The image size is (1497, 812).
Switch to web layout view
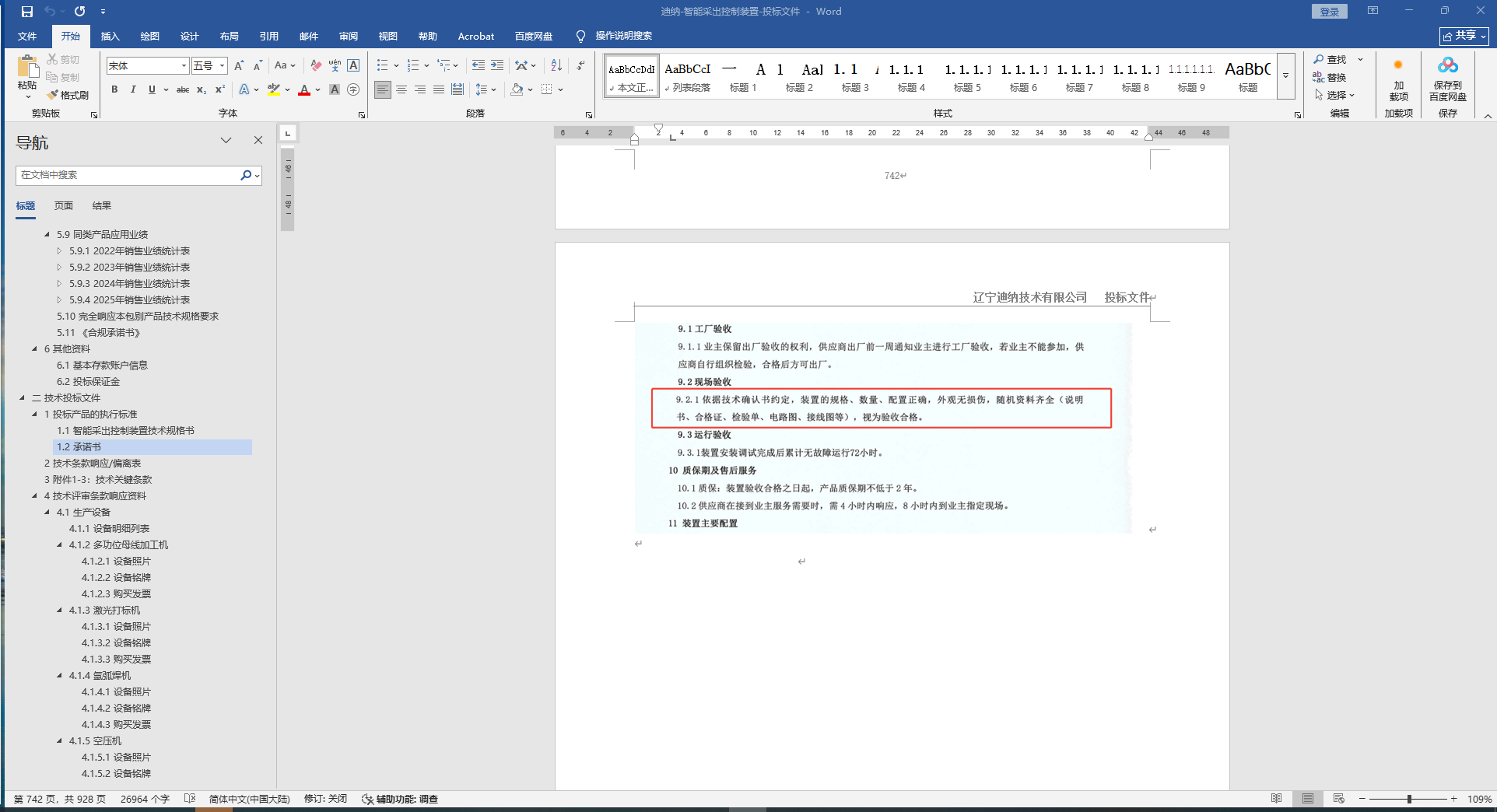1338,799
